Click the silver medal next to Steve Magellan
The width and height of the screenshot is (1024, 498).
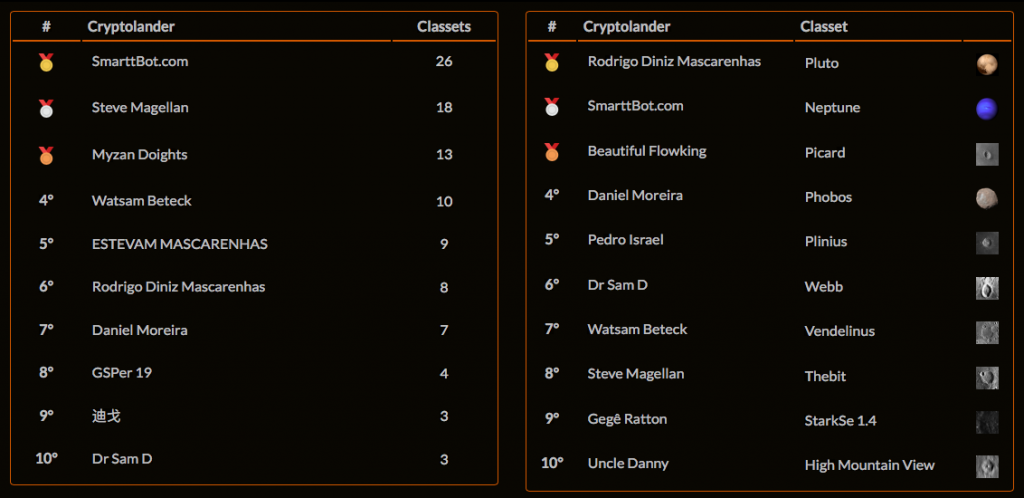tap(46, 108)
